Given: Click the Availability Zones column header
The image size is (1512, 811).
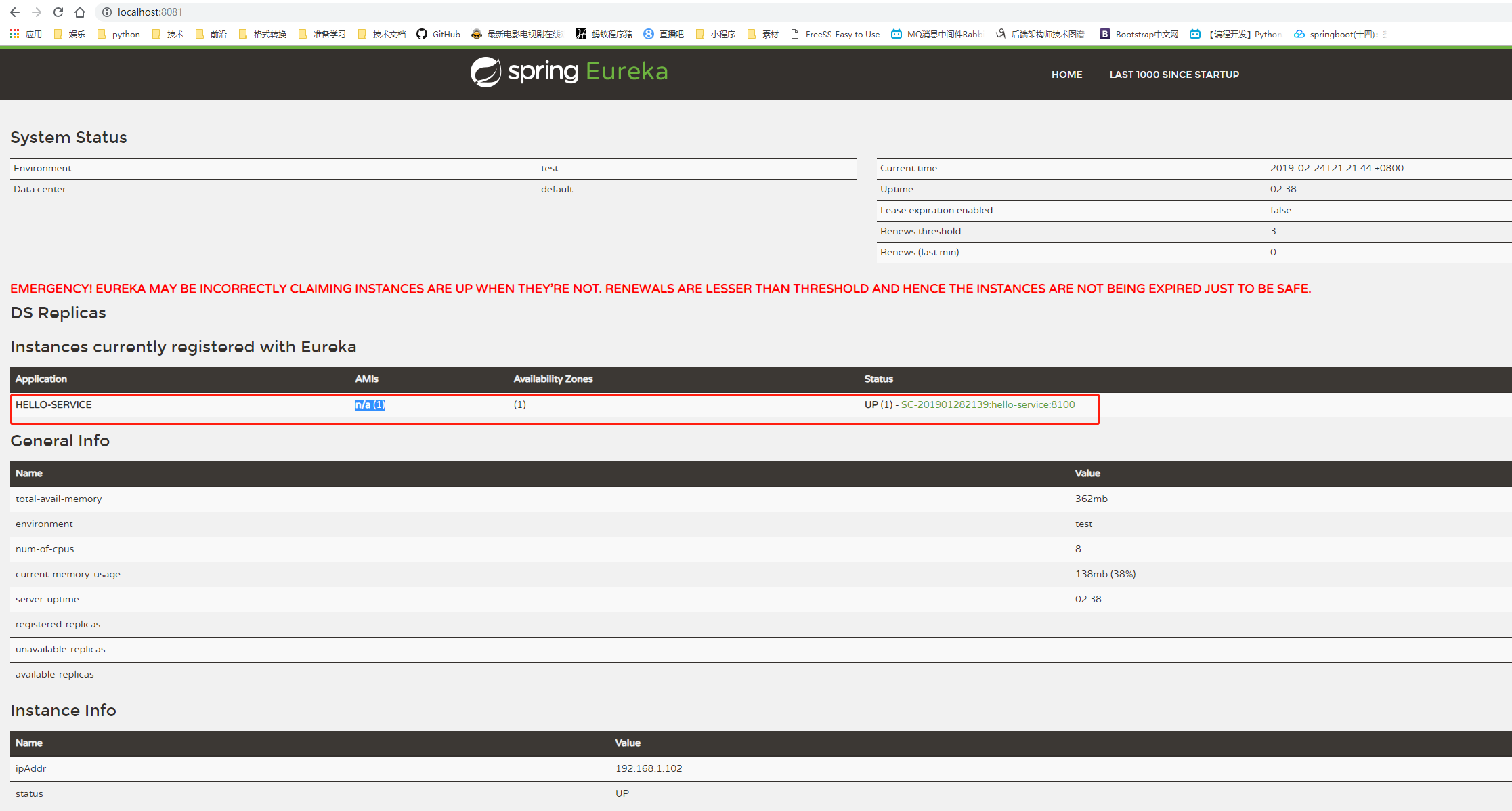Looking at the screenshot, I should 553,379.
